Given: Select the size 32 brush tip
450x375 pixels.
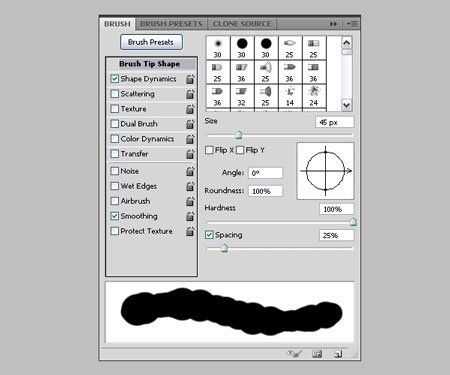Looking at the screenshot, I should click(x=242, y=96).
